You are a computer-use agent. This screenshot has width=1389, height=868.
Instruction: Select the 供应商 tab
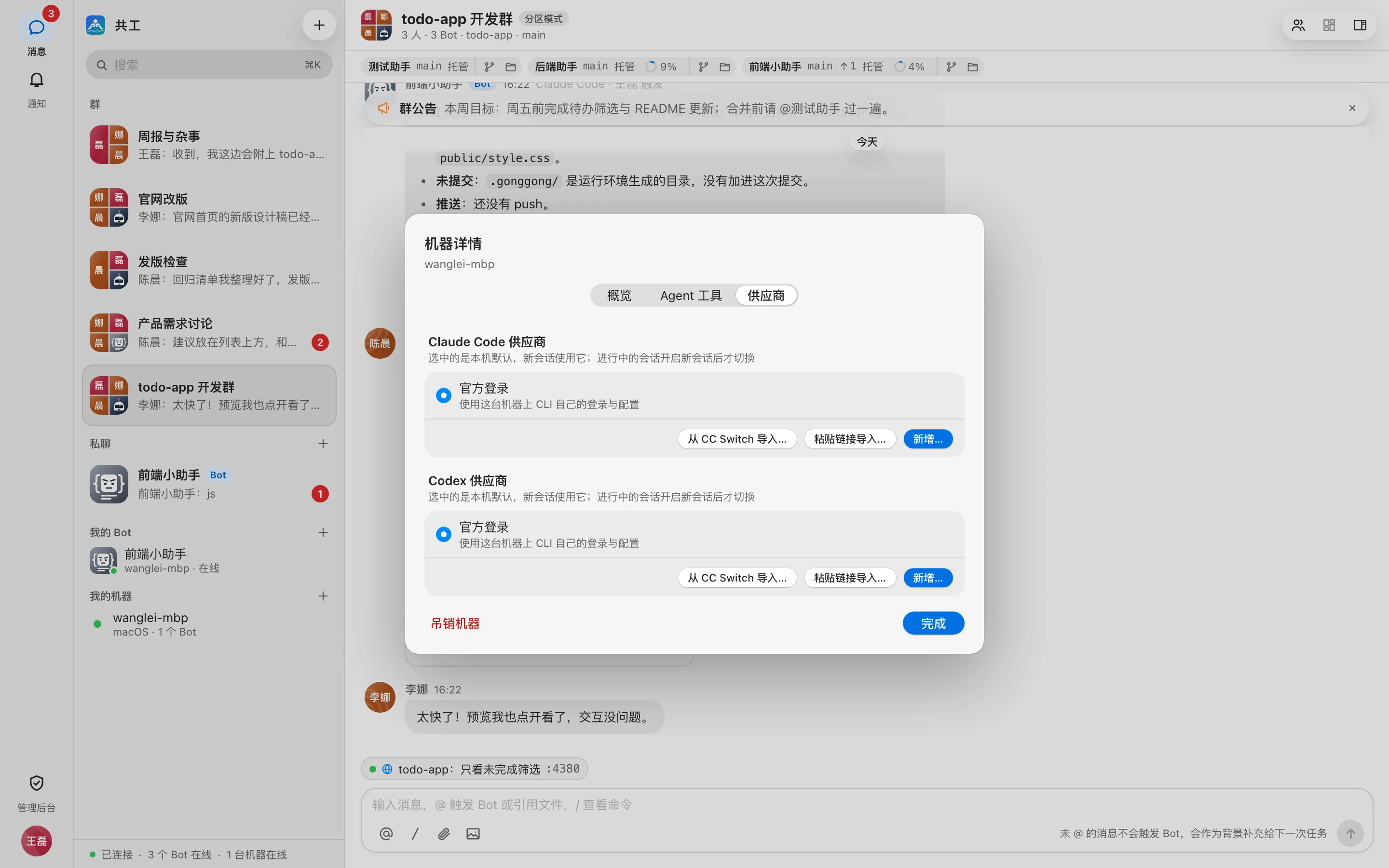[x=766, y=296]
